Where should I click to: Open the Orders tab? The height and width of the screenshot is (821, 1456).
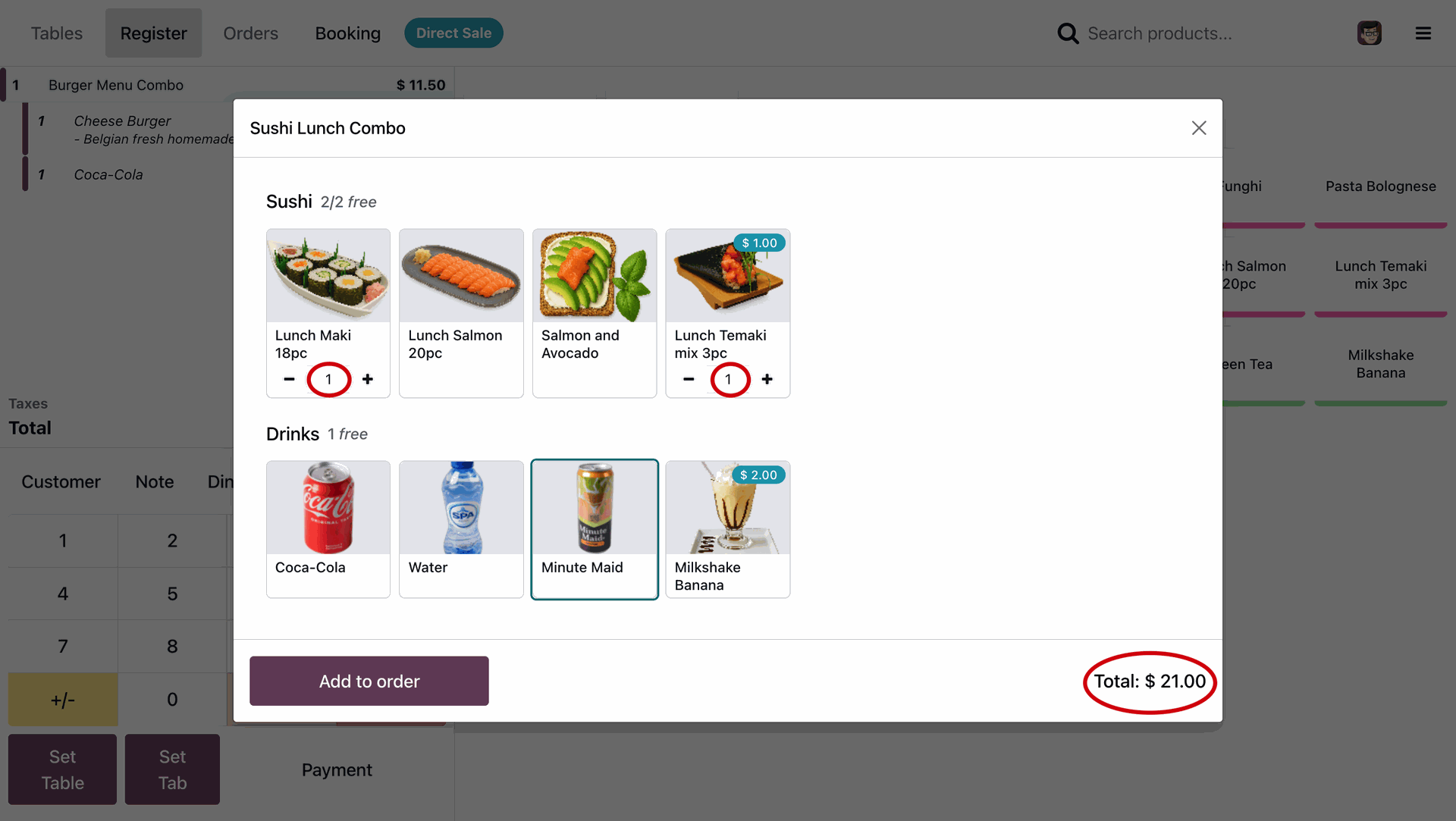pyautogui.click(x=250, y=33)
